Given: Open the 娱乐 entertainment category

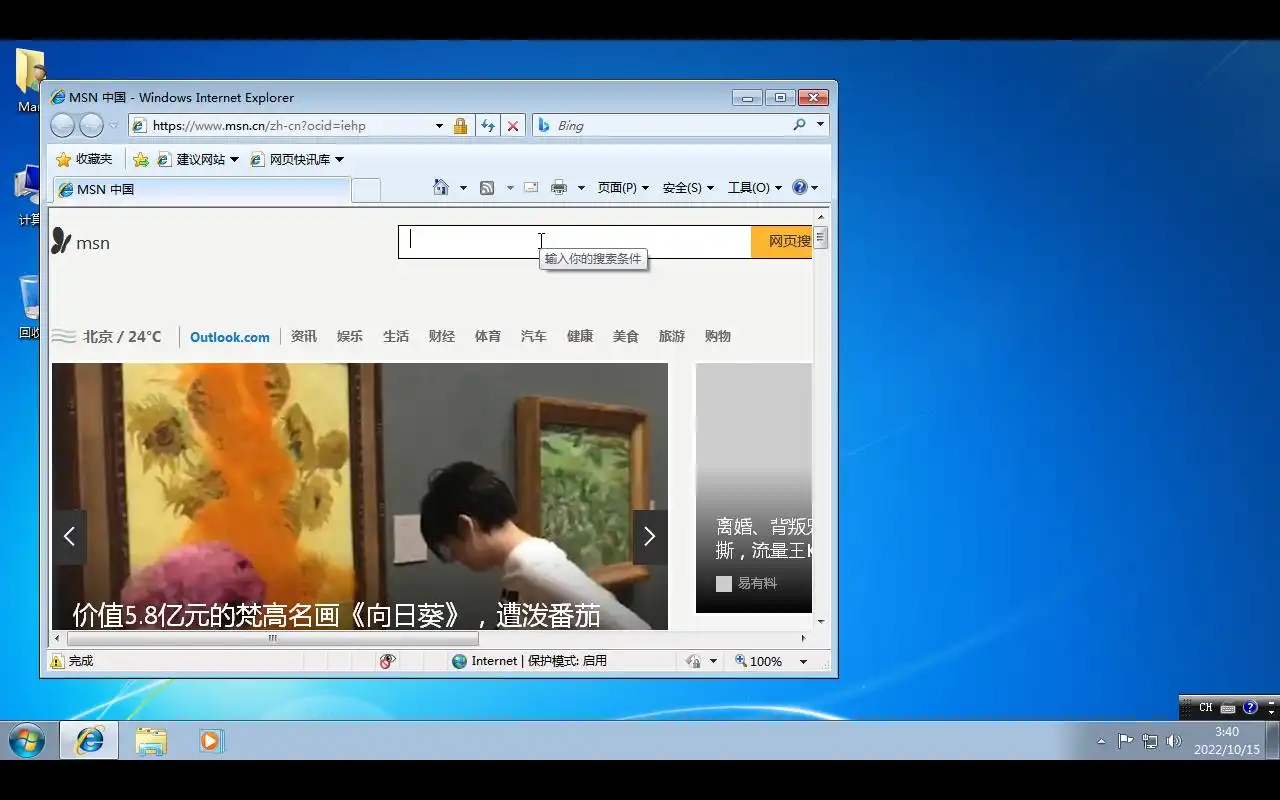Looking at the screenshot, I should pos(350,336).
